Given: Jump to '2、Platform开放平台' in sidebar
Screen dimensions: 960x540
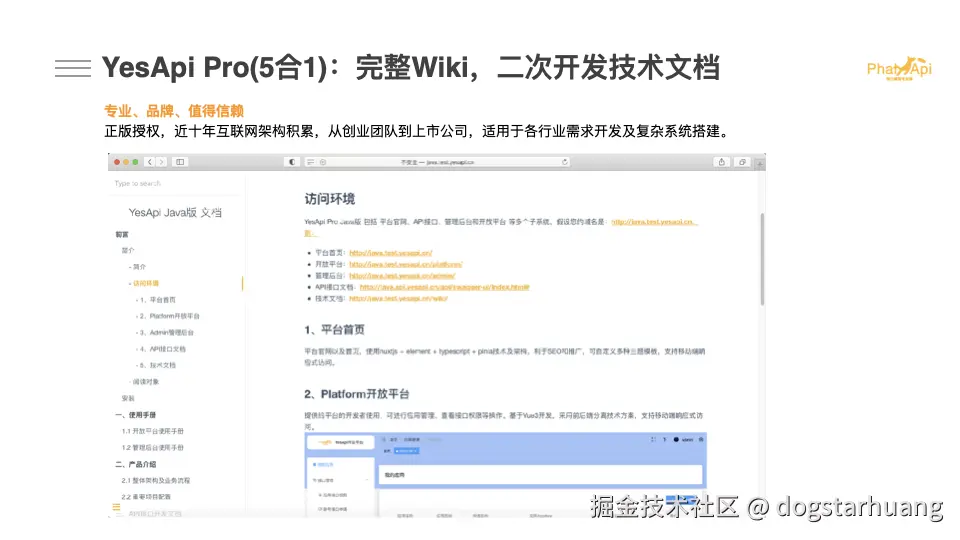Looking at the screenshot, I should [x=168, y=316].
